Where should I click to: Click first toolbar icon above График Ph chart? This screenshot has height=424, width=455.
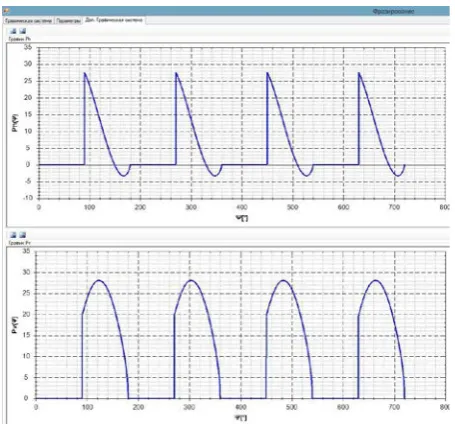pyautogui.click(x=13, y=31)
